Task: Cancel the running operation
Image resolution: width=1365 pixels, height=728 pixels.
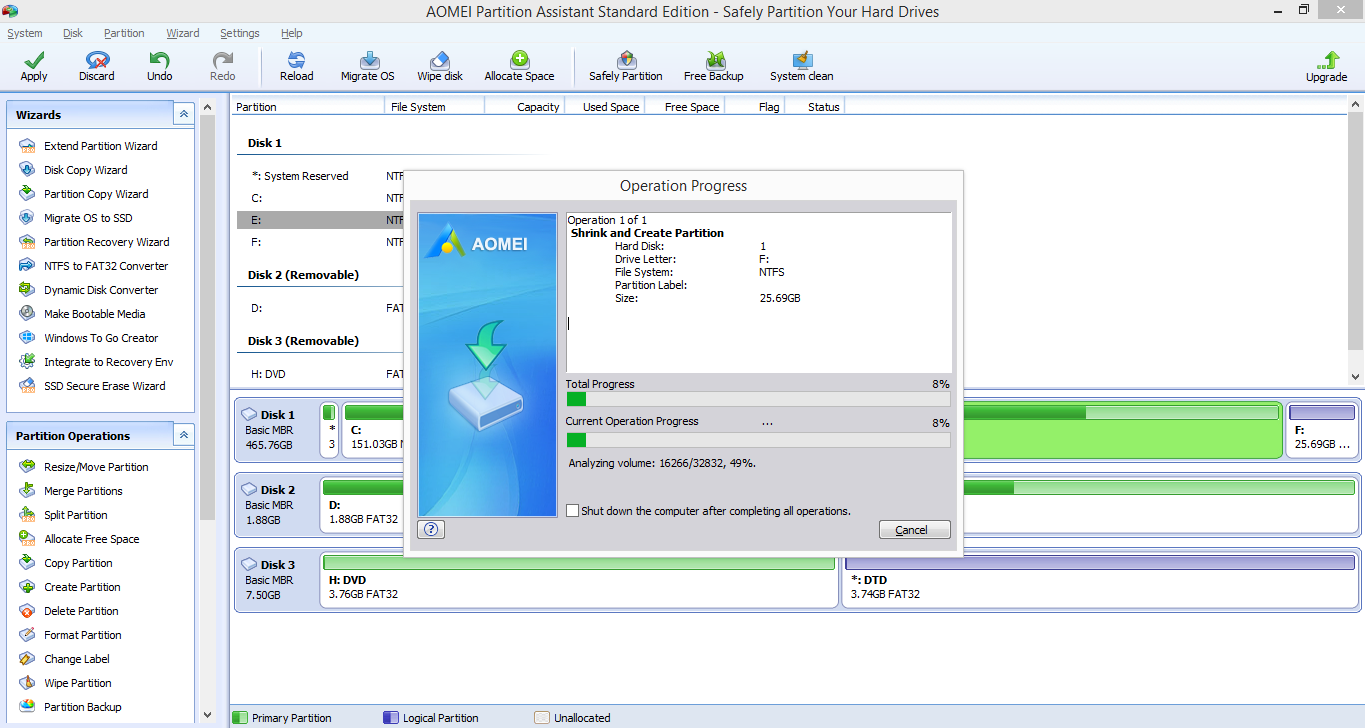Action: (x=914, y=530)
